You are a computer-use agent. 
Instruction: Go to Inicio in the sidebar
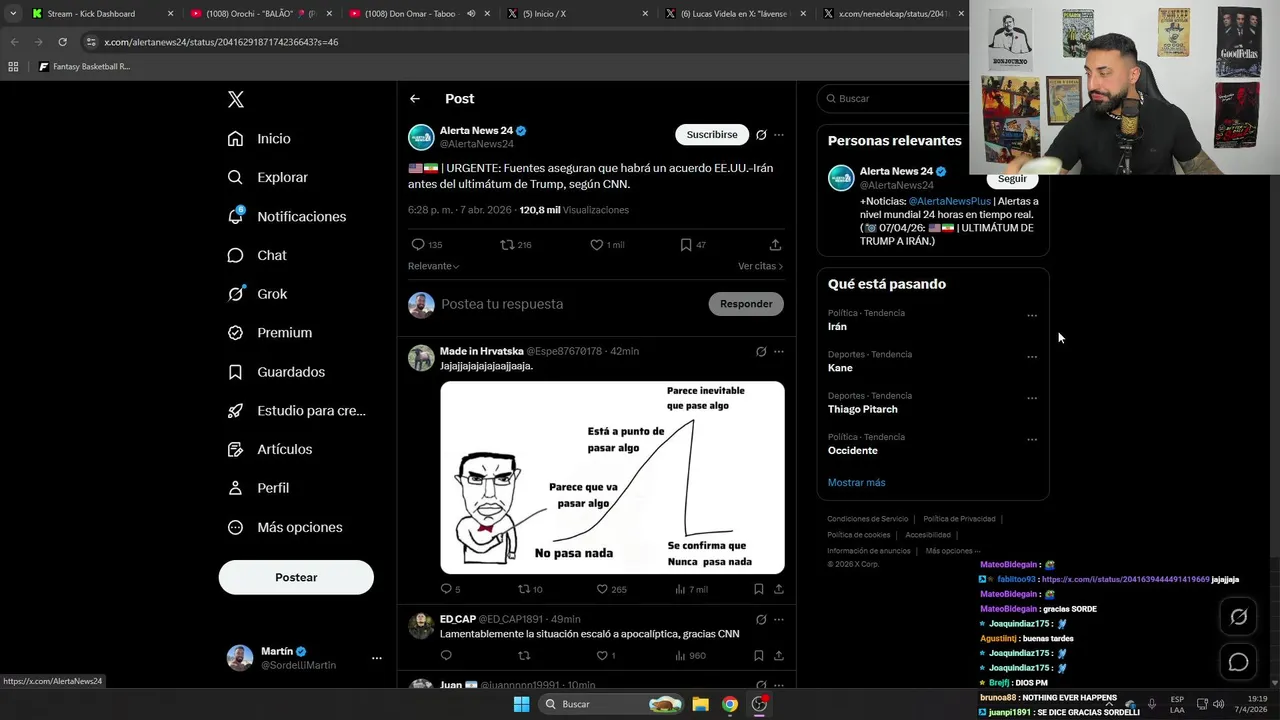tap(259, 139)
